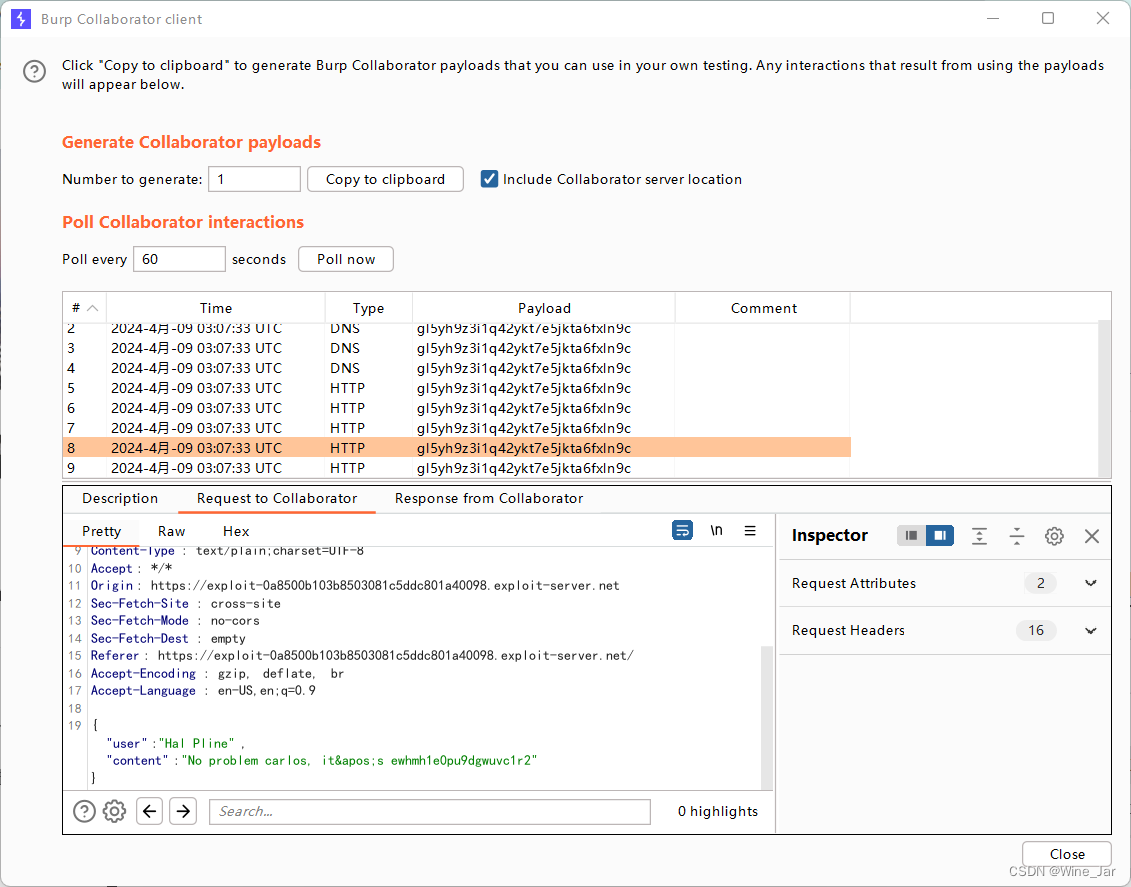The height and width of the screenshot is (887, 1131).
Task: Click the Close button at the bottom
Action: 1067,854
